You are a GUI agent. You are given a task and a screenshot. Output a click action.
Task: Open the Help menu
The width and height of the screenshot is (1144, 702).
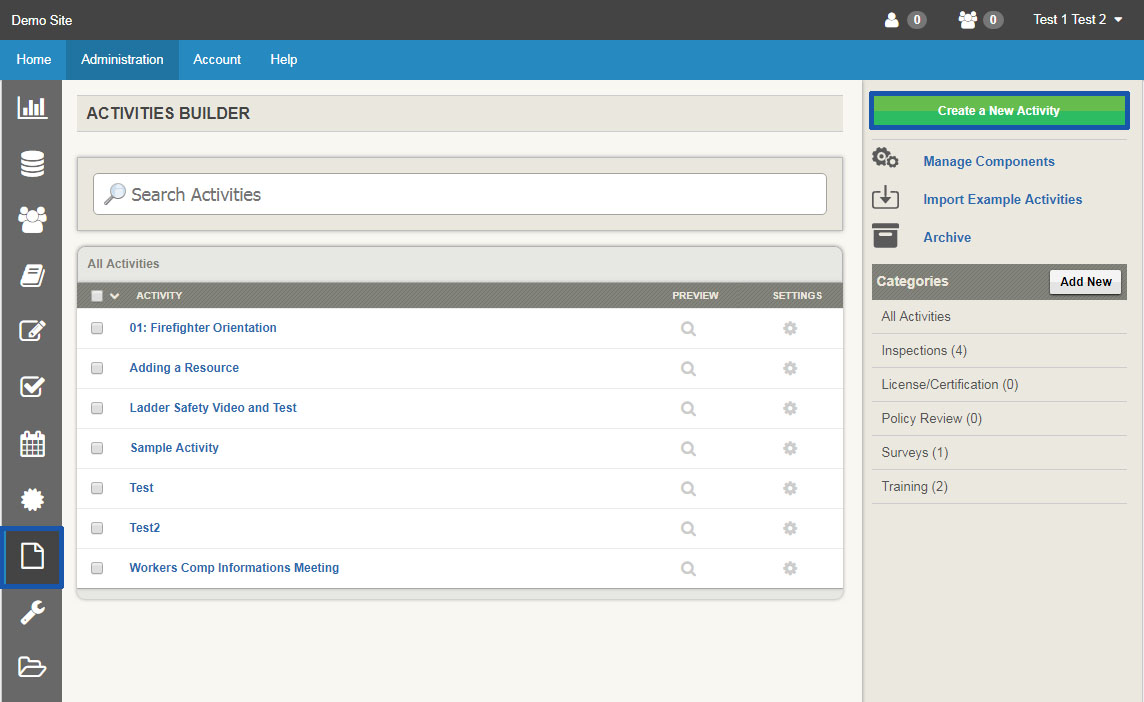pyautogui.click(x=283, y=59)
